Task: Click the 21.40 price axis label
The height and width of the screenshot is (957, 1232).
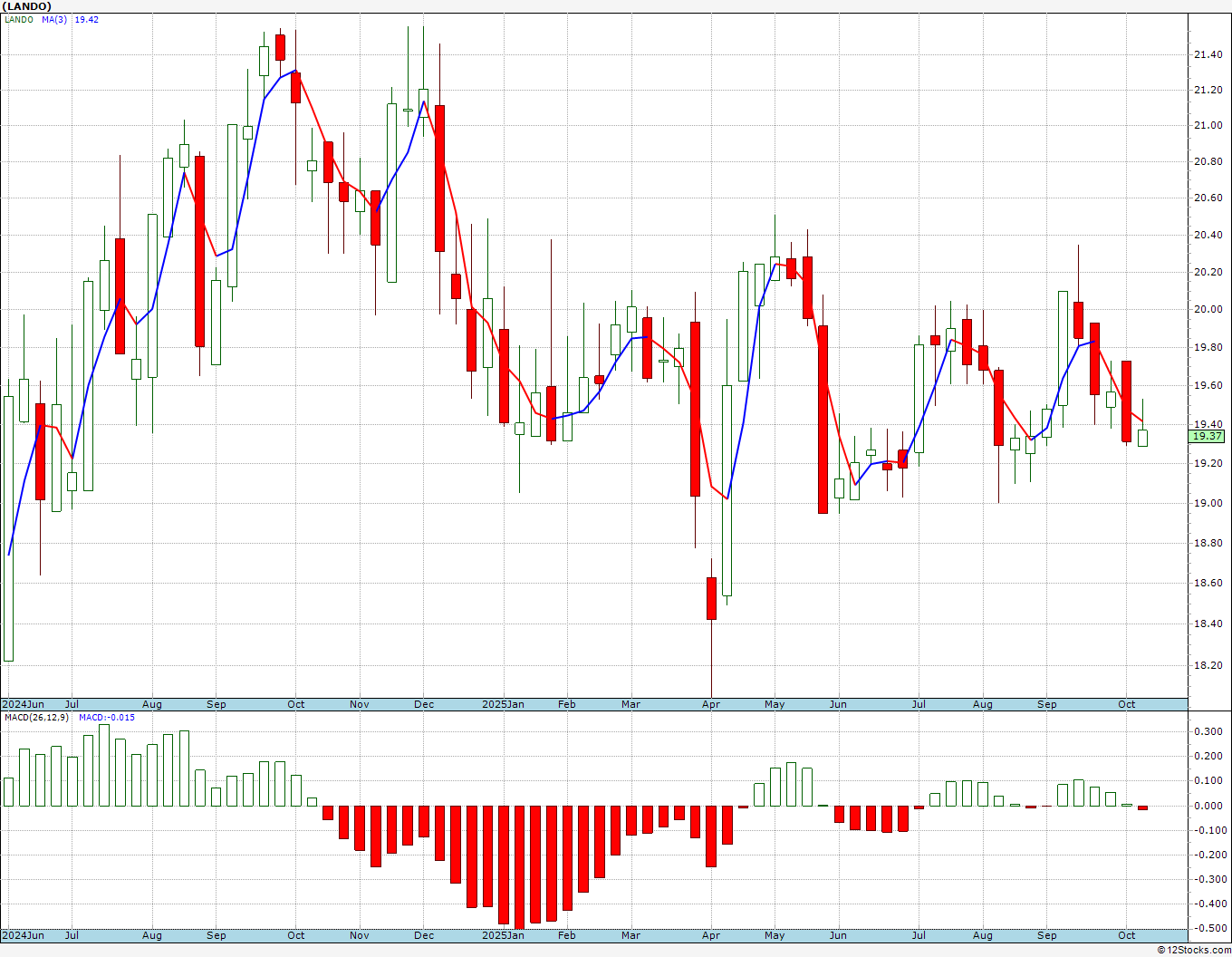Action: coord(1207,55)
